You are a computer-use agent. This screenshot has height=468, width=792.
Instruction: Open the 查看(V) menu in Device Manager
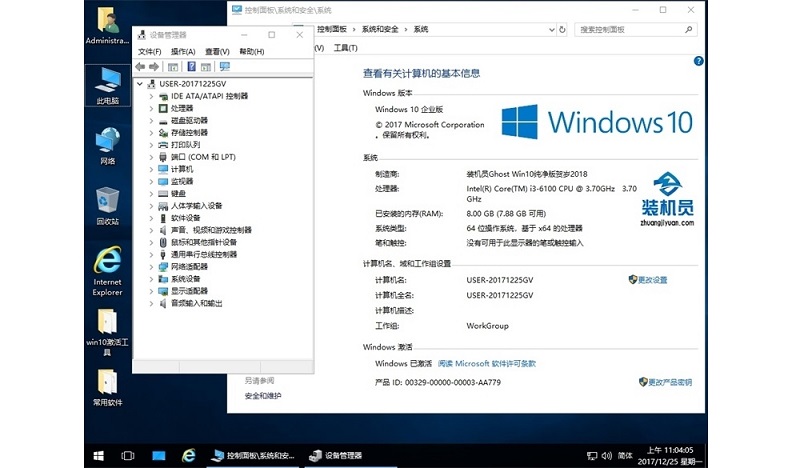(x=217, y=51)
